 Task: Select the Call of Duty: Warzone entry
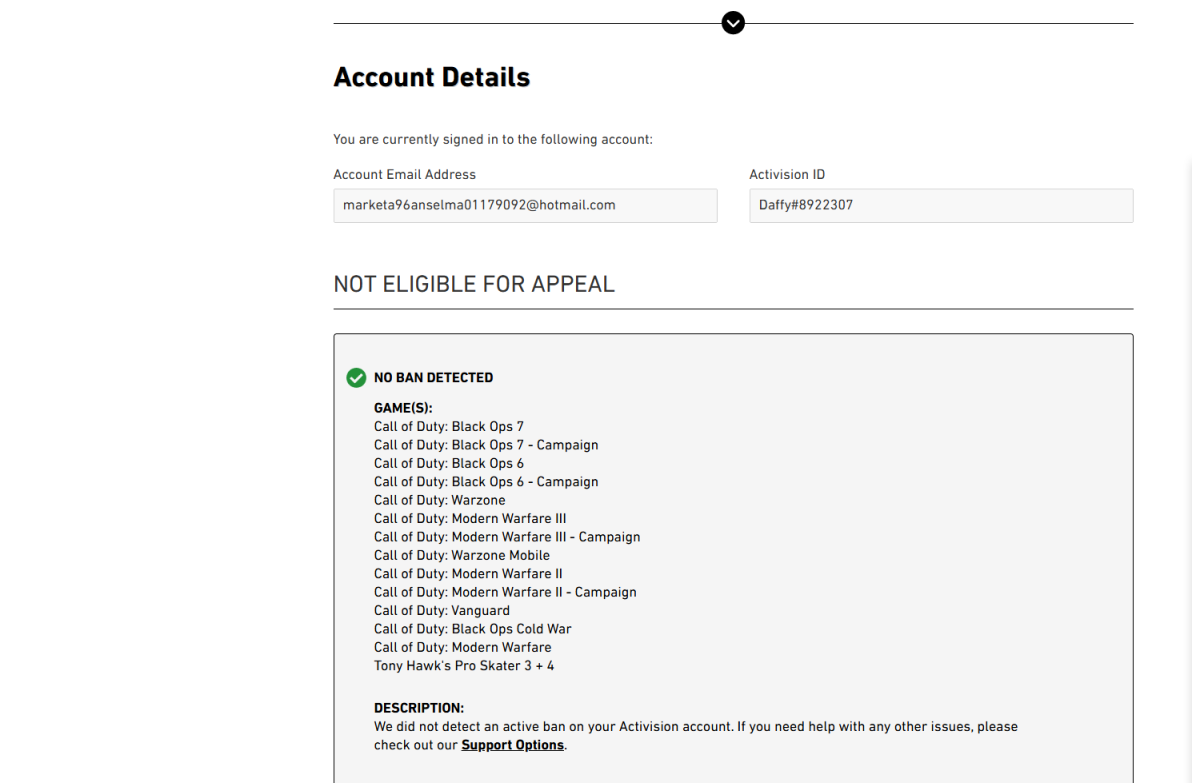point(439,500)
